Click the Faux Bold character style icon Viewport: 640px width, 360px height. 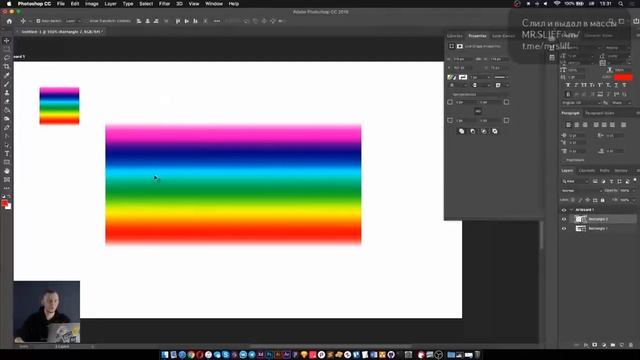[568, 85]
